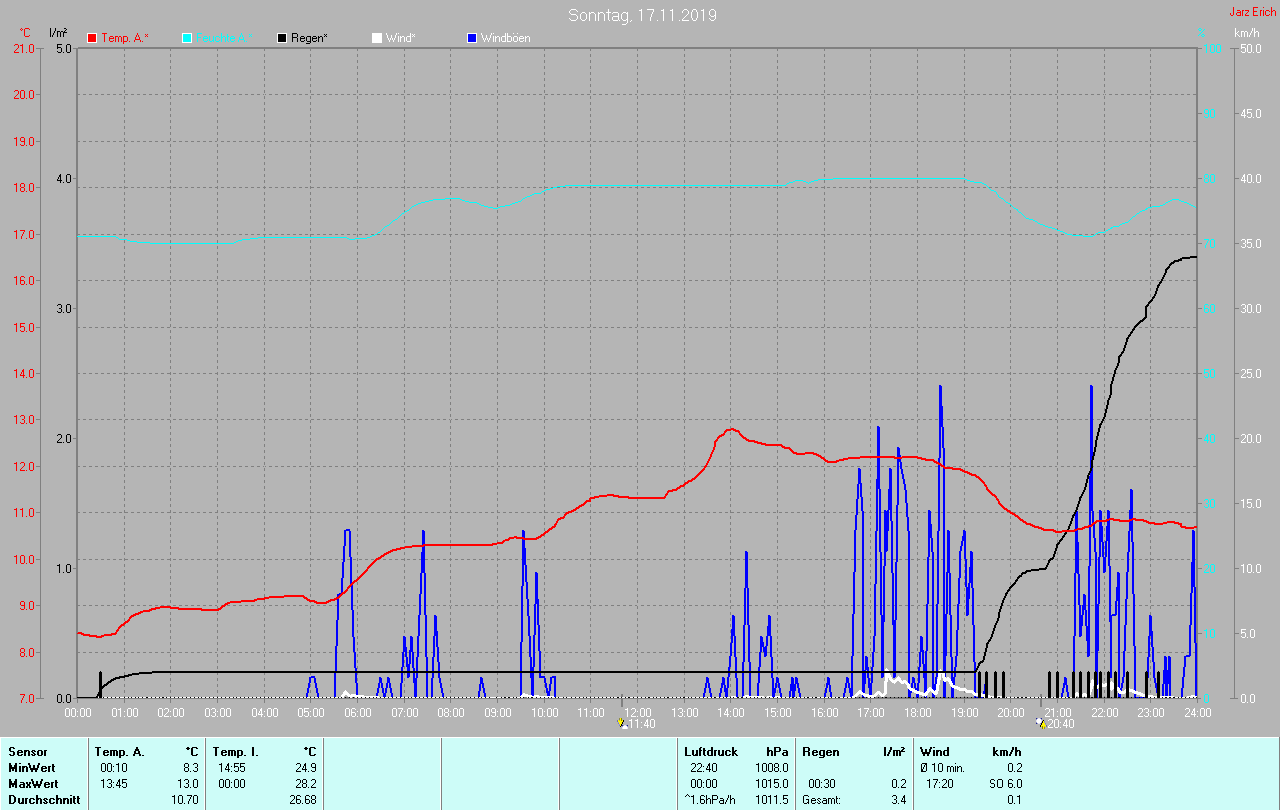
Task: Click the 'Sensor' row header
Action: pos(27,751)
